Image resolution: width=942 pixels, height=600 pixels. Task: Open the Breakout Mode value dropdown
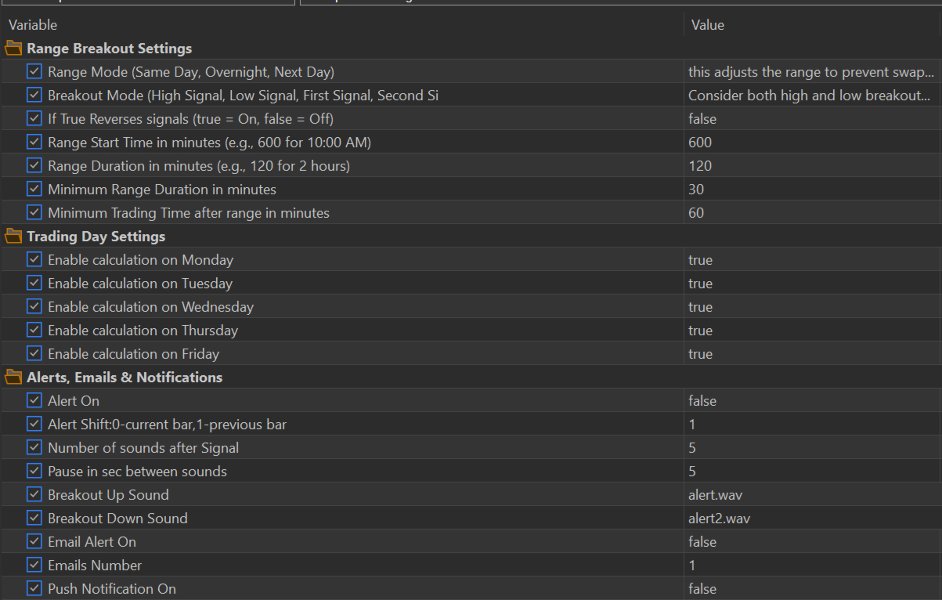810,96
